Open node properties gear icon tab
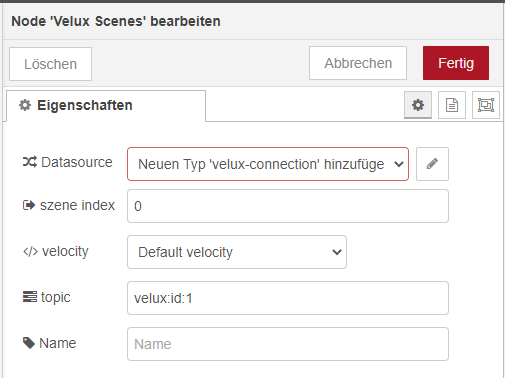This screenshot has height=378, width=505. coord(418,105)
